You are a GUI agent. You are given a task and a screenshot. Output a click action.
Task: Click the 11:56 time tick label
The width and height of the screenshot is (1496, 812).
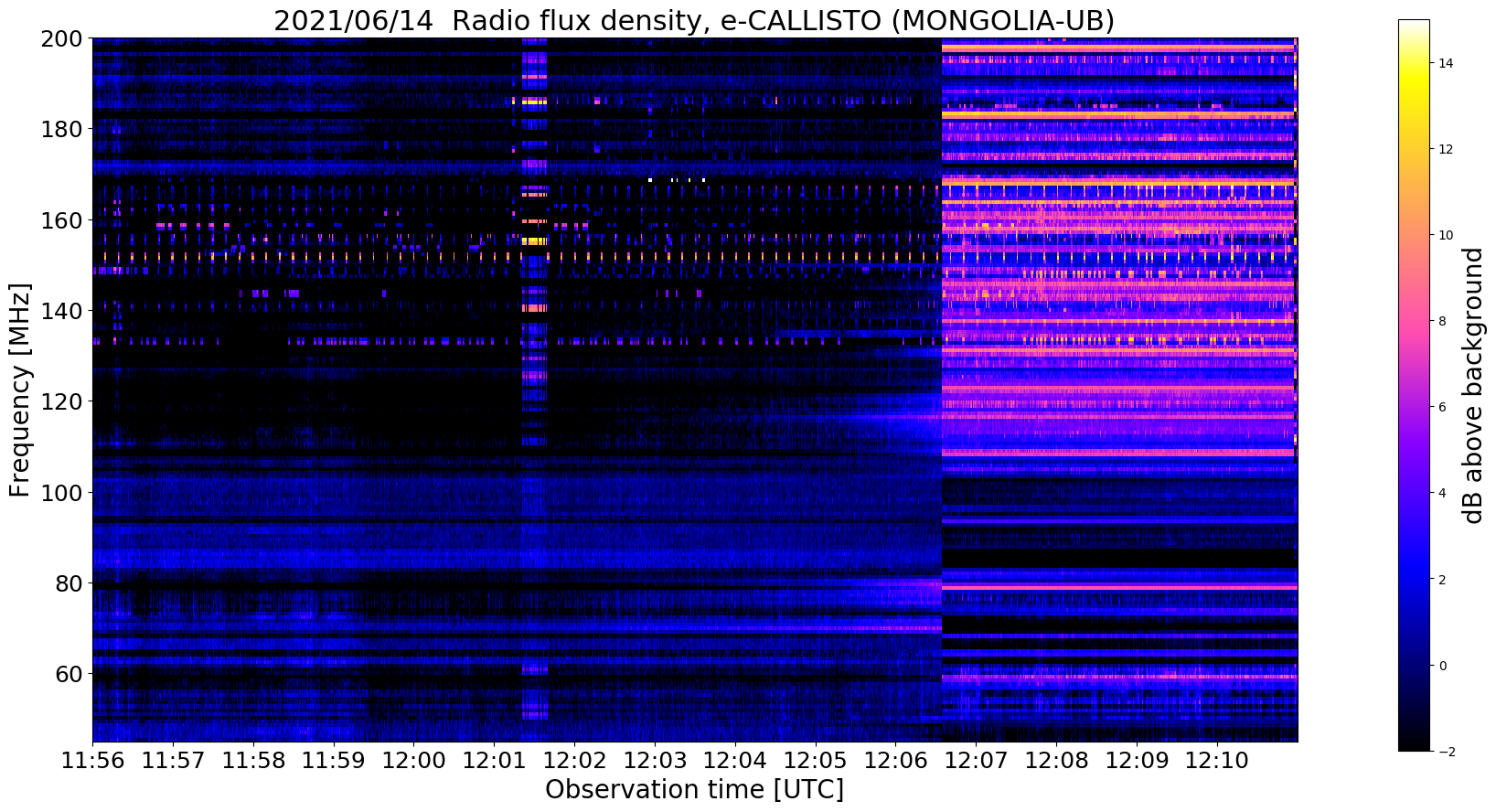click(92, 761)
